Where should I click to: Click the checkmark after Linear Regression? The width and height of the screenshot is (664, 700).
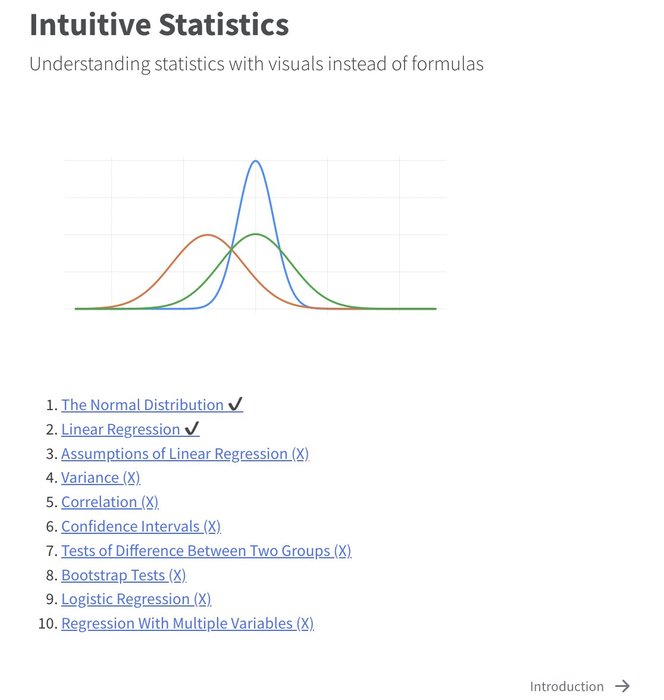192,429
